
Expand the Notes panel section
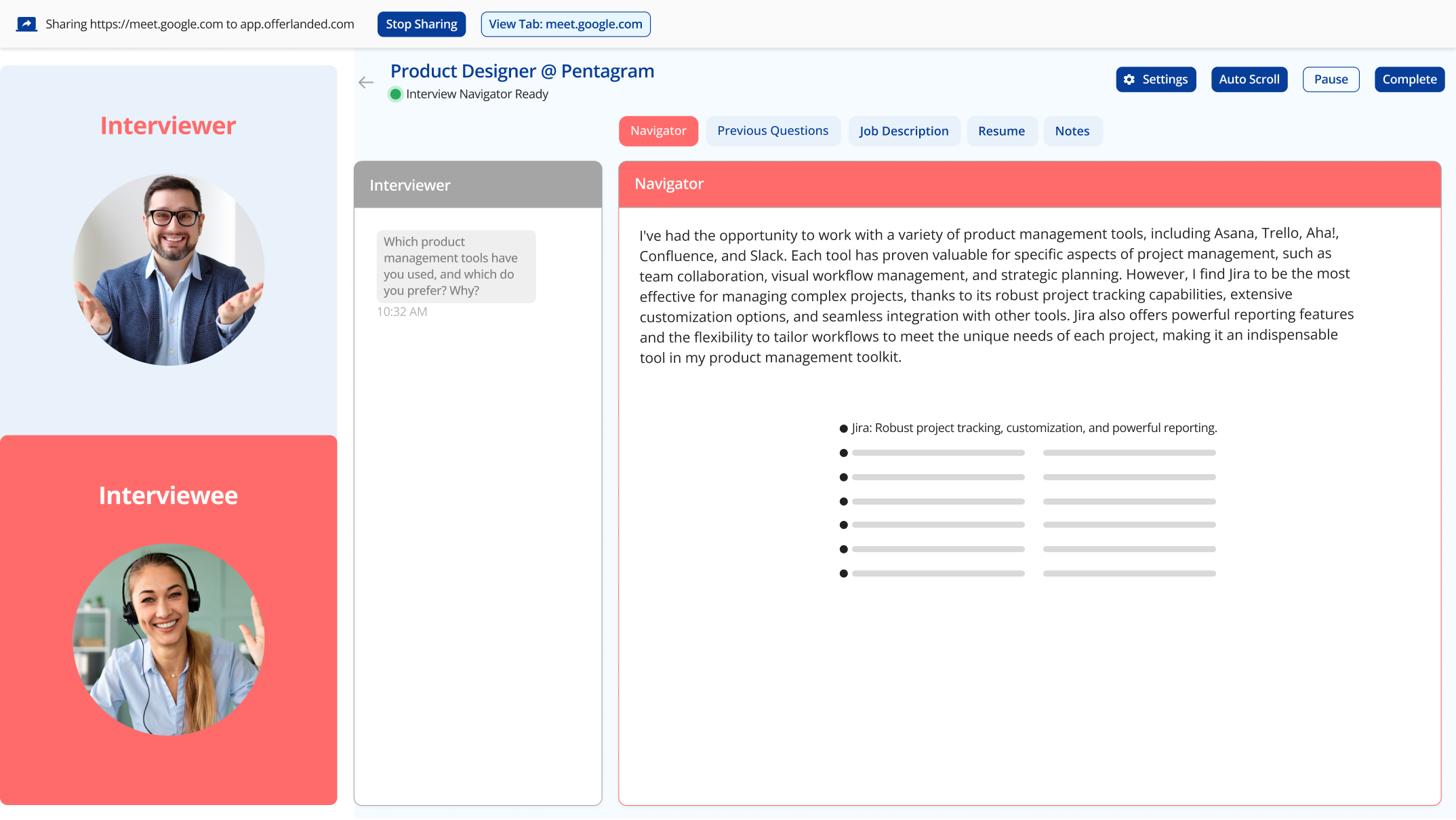point(1073,131)
